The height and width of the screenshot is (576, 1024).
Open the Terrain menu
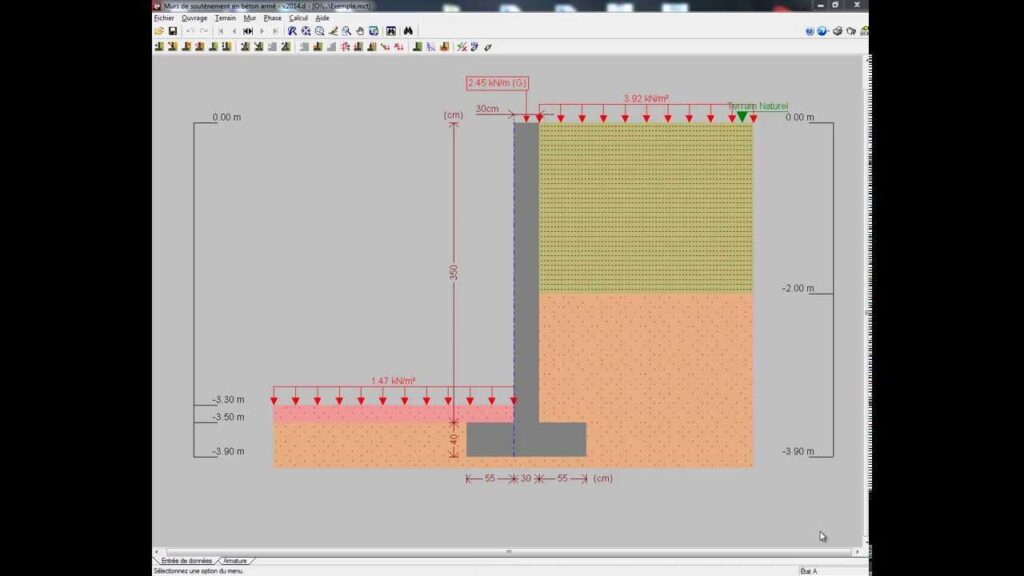[225, 18]
